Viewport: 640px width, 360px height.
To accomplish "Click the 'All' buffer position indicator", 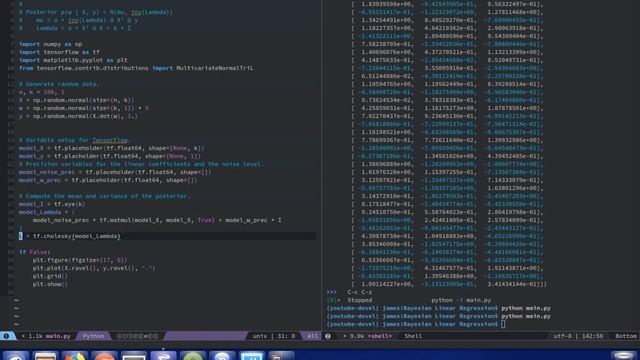I will pos(312,336).
